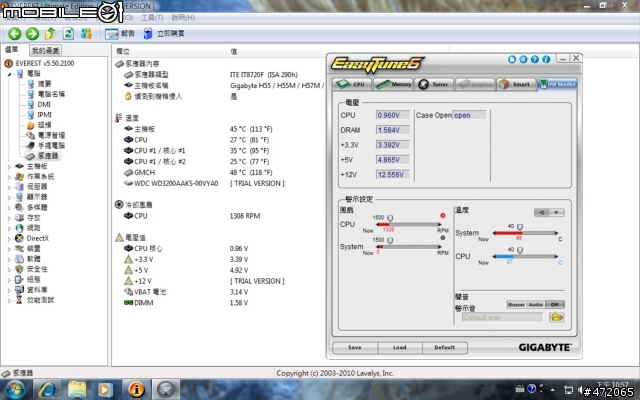Click the people icon in EVEREST toolbar
640x400 pixels.
coord(86,33)
